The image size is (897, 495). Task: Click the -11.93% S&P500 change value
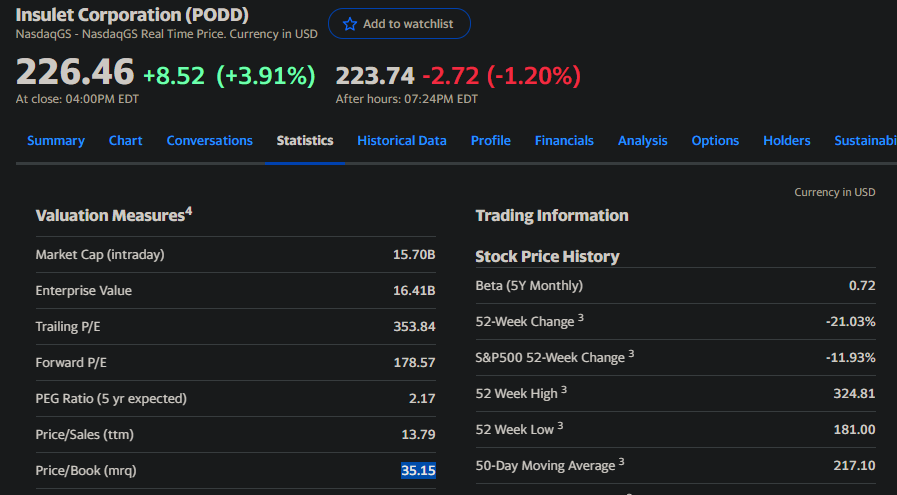pyautogui.click(x=851, y=357)
